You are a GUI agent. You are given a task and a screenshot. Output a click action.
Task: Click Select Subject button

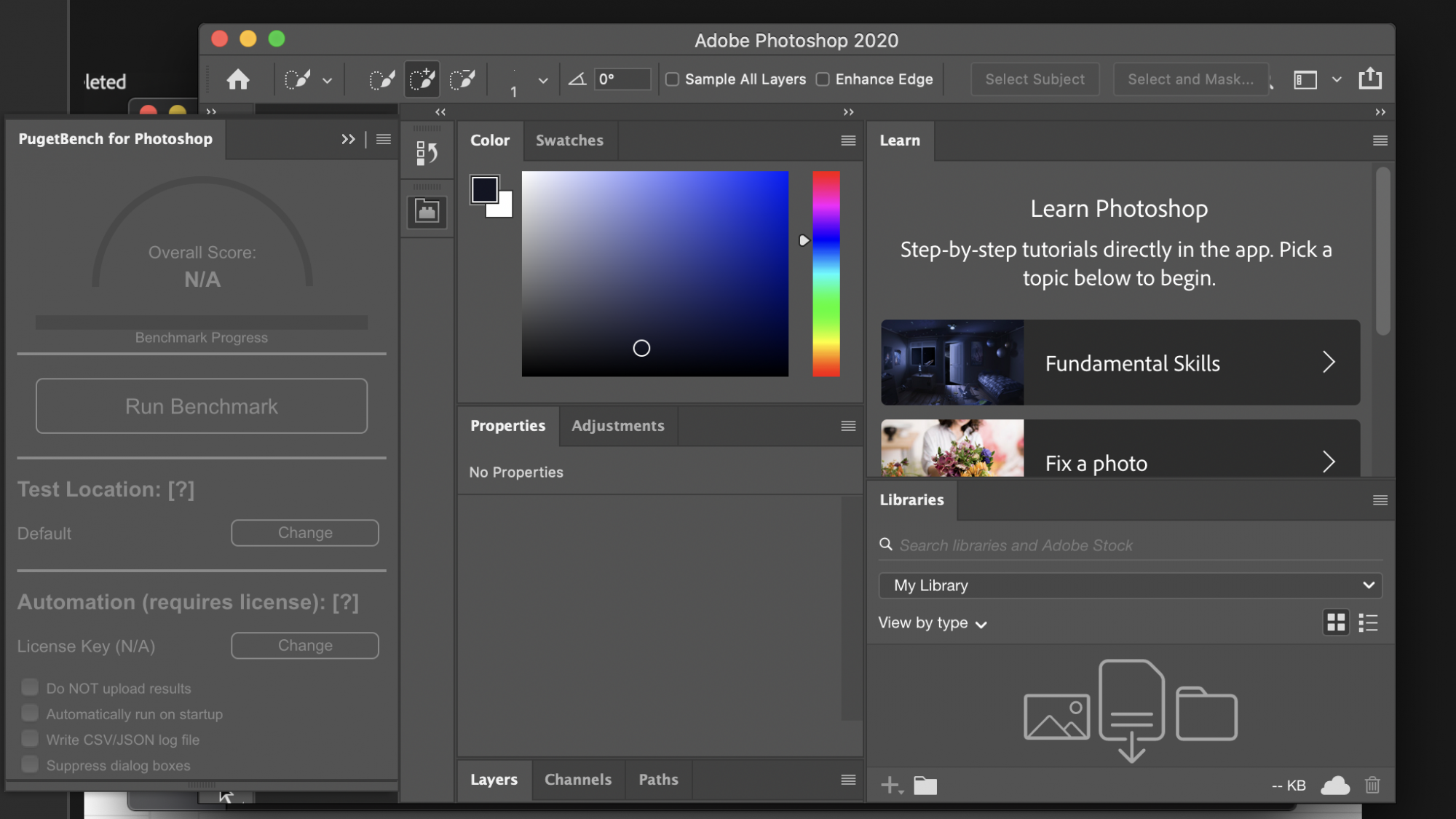pyautogui.click(x=1034, y=78)
